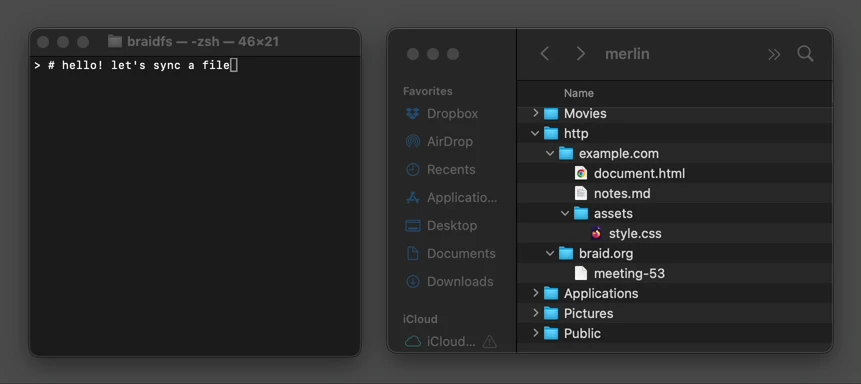This screenshot has width=861, height=384.
Task: Collapse the http folder
Action: pos(535,133)
